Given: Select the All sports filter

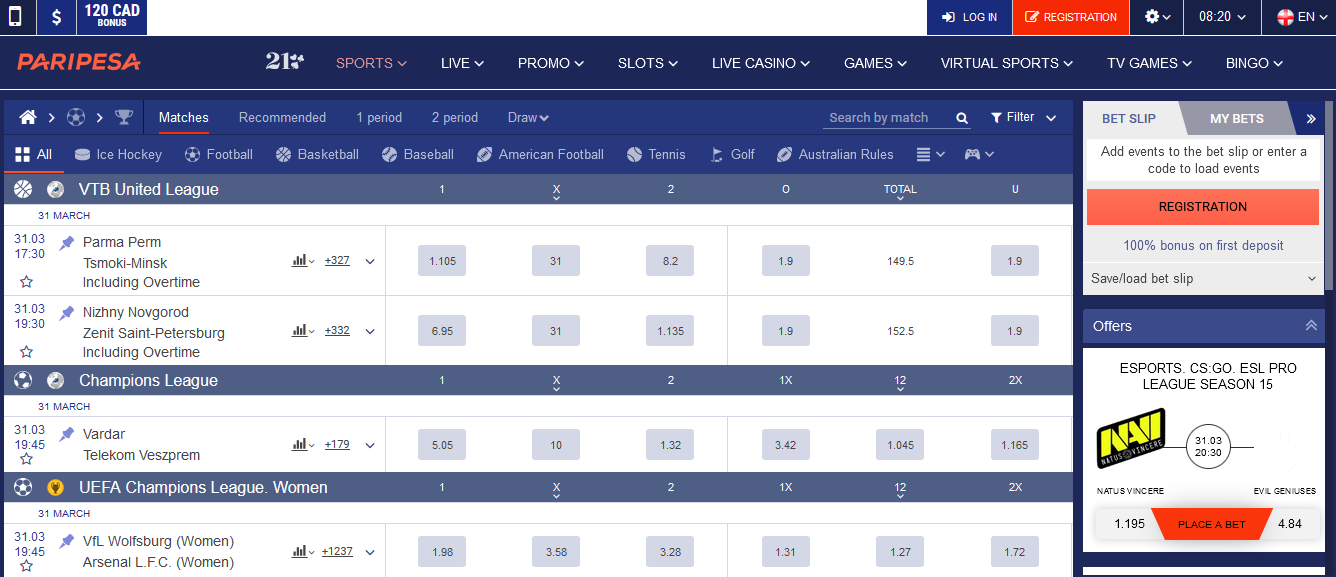Looking at the screenshot, I should coord(33,154).
